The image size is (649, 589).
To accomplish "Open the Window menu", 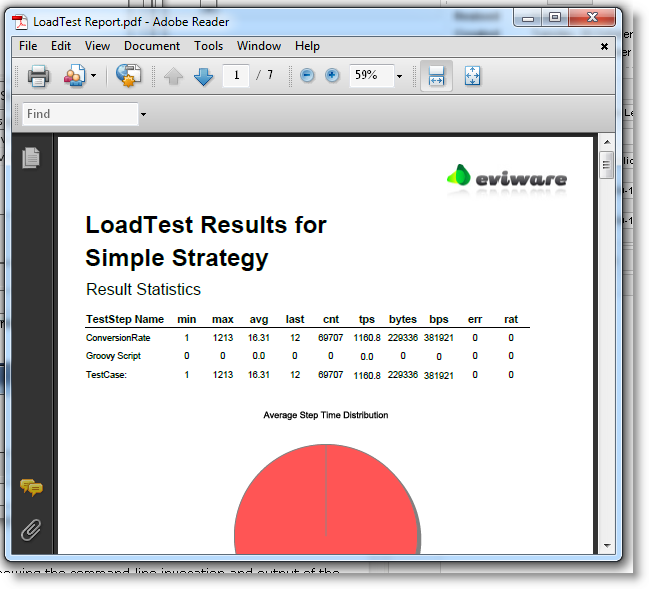I will click(x=259, y=46).
